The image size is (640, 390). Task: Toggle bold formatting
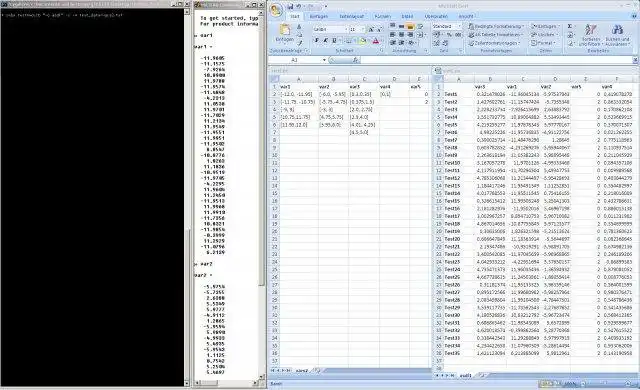click(x=317, y=41)
